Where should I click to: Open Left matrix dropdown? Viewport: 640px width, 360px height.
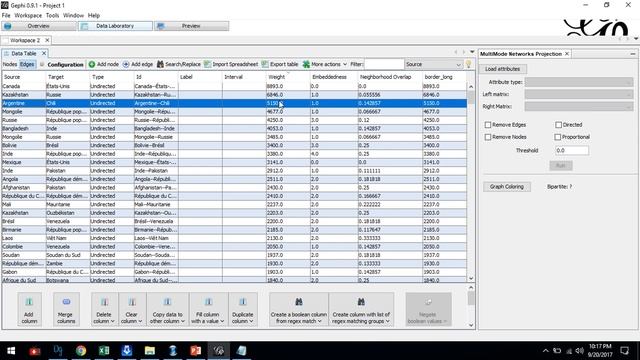point(579,94)
